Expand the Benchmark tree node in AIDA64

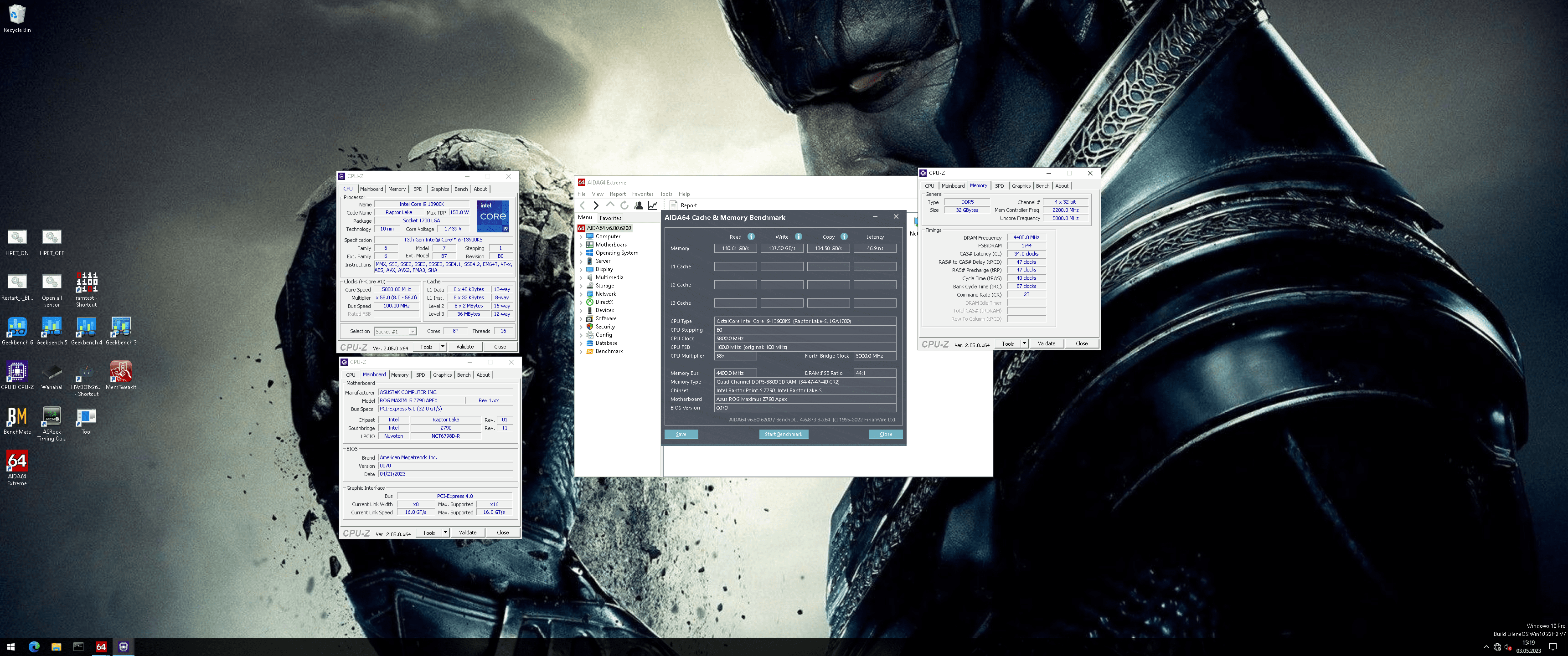coord(581,352)
